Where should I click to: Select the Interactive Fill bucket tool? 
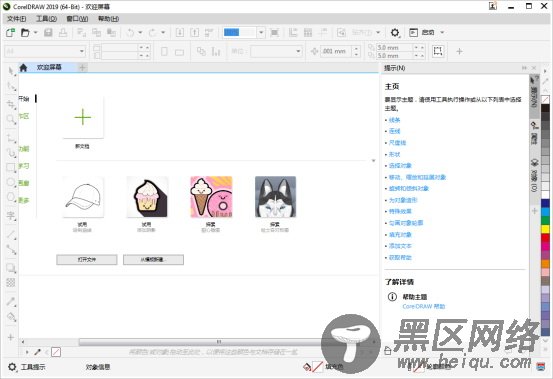[x=11, y=317]
